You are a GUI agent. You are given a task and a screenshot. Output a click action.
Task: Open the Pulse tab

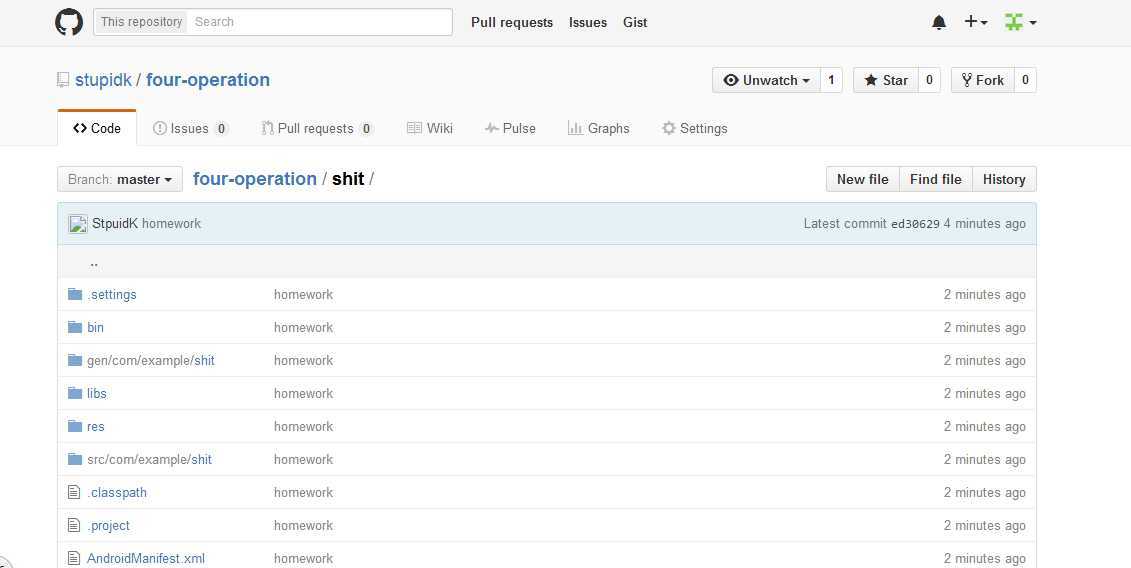[511, 128]
